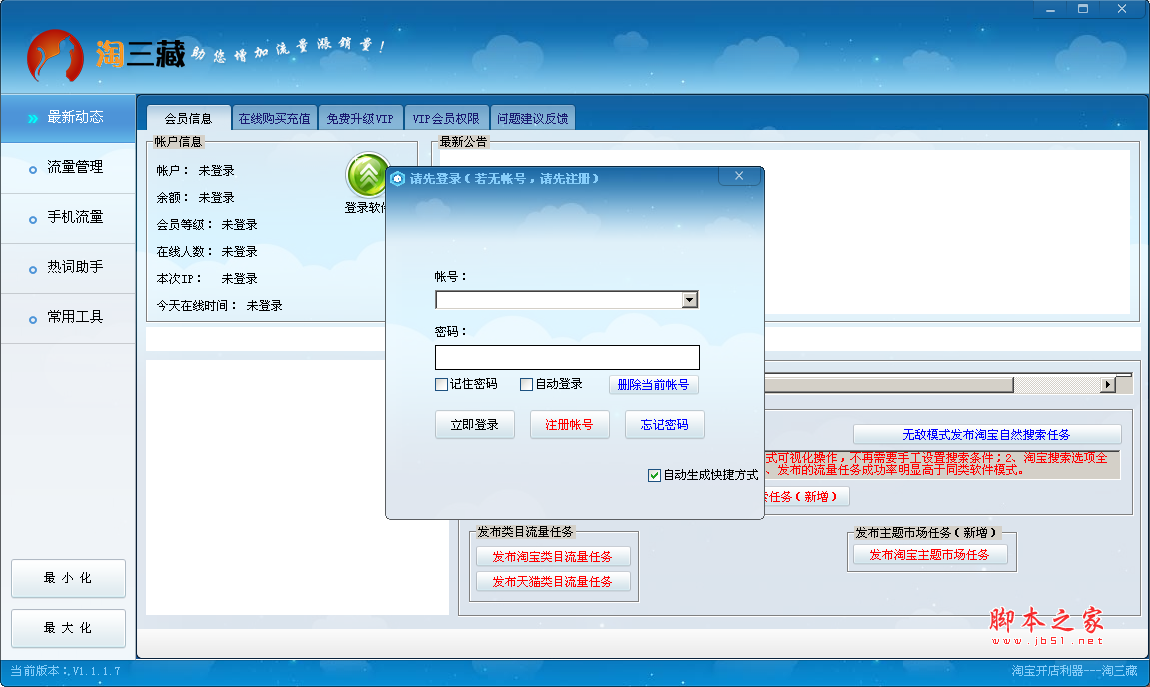Open 手机流量 sidebar item
Image resolution: width=1150 pixels, height=687 pixels.
[x=68, y=218]
